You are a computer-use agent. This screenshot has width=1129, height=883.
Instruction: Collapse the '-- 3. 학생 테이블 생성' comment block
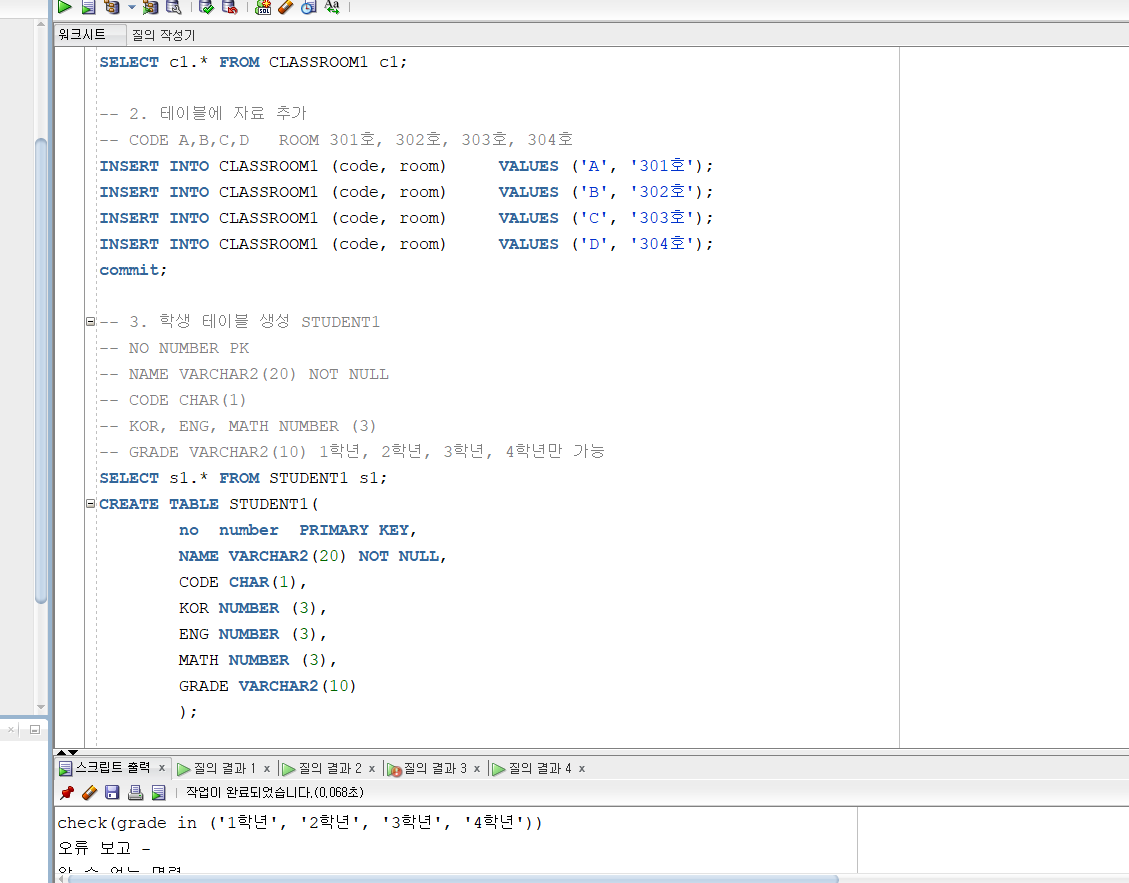click(x=91, y=322)
